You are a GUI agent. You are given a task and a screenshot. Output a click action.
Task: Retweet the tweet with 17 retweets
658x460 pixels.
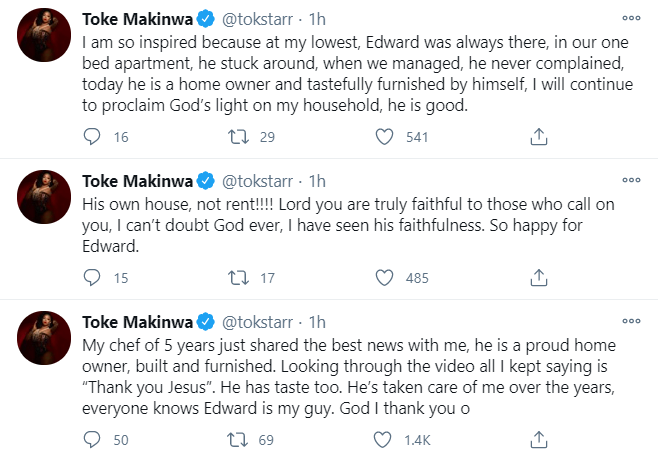[239, 276]
